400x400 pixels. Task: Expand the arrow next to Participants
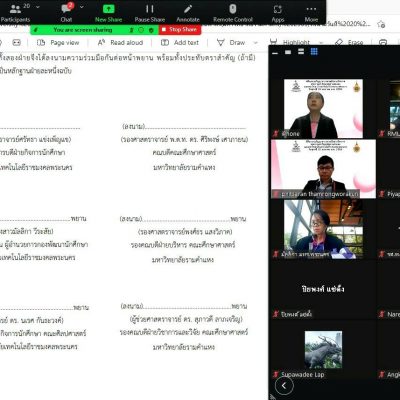point(38,7)
